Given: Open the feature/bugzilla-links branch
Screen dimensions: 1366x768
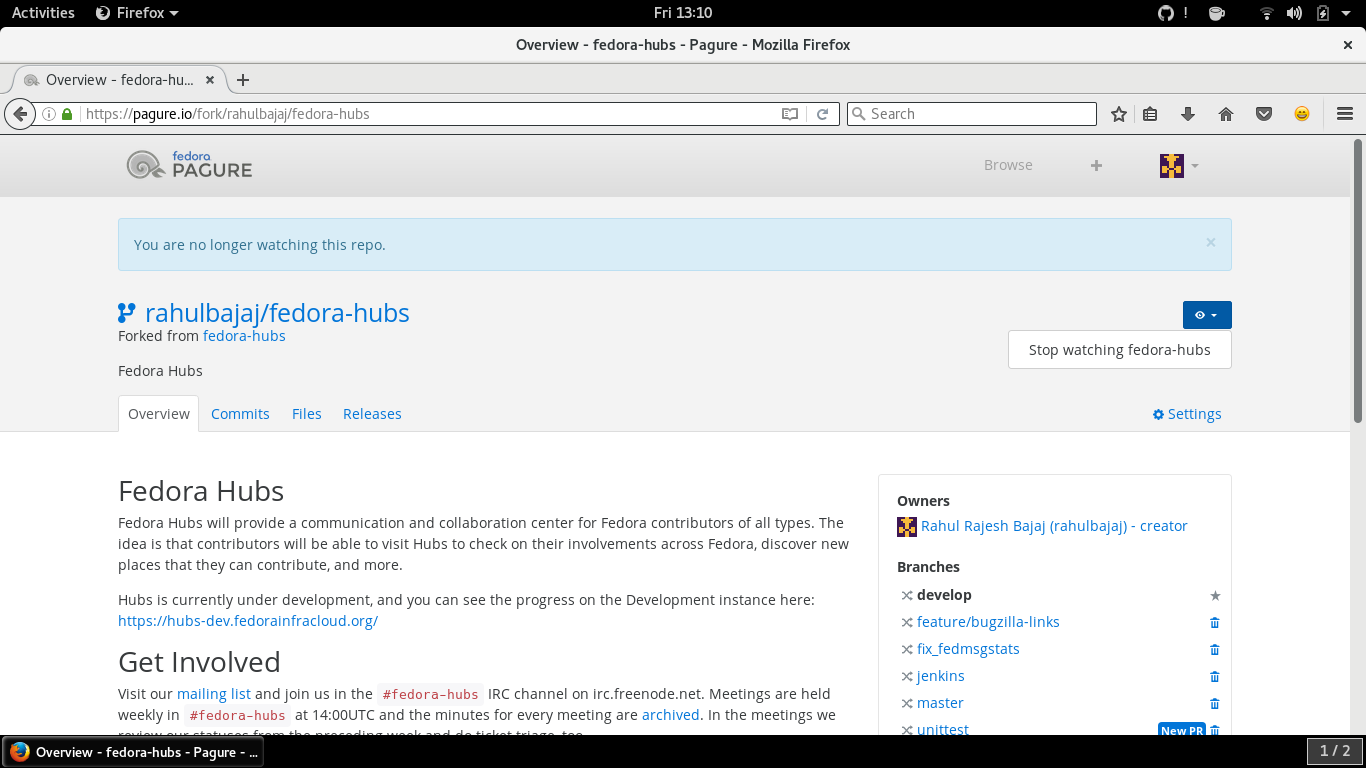Looking at the screenshot, I should [988, 622].
